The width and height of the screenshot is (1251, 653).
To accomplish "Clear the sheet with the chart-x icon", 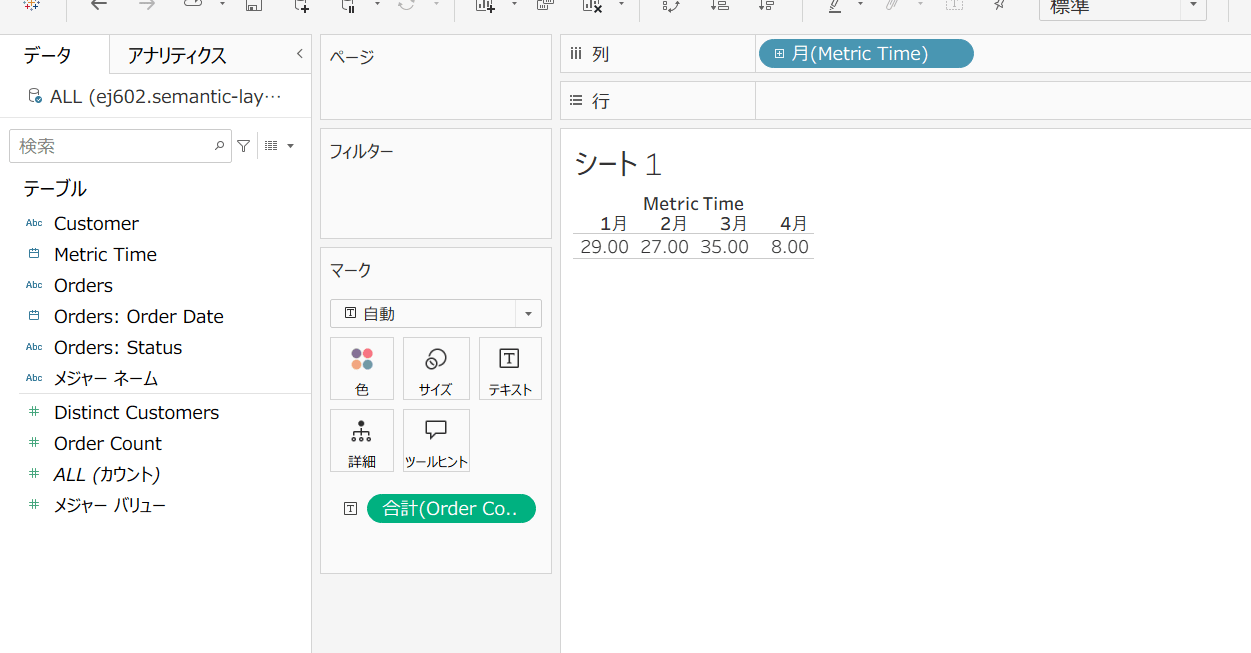I will 592,5.
